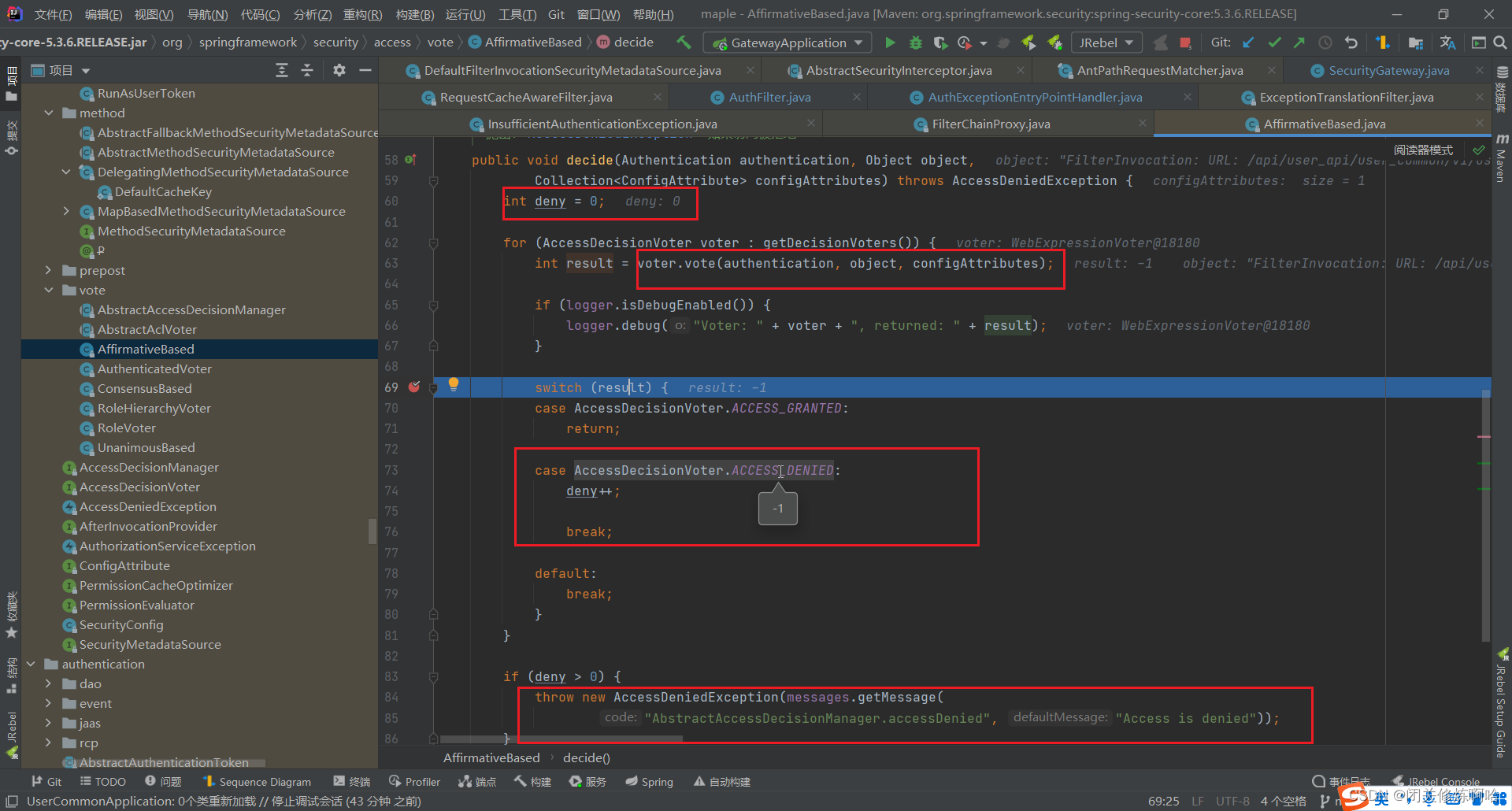The height and width of the screenshot is (811, 1512).
Task: Run GatewayApplication with the green play icon
Action: [890, 43]
